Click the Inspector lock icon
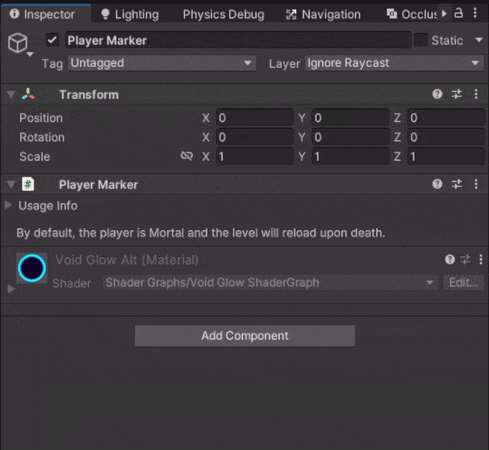The image size is (489, 450). 459,13
